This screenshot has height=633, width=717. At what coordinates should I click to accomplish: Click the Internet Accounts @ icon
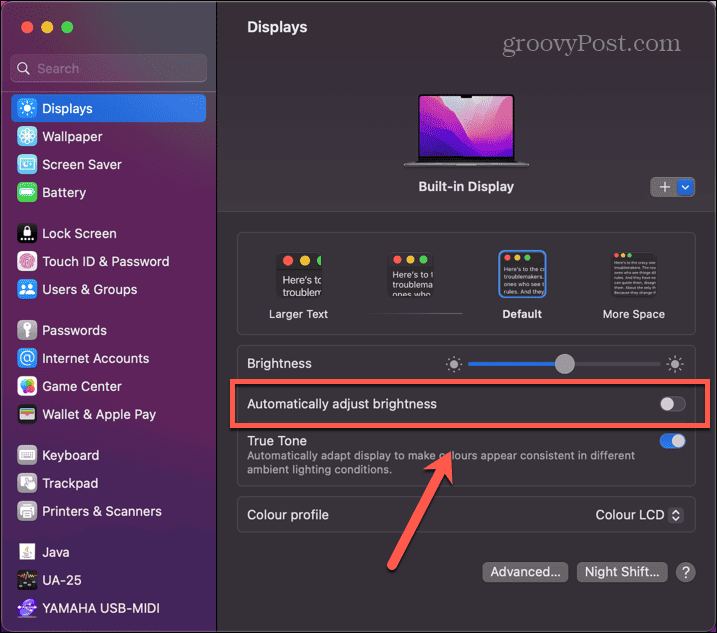[27, 358]
